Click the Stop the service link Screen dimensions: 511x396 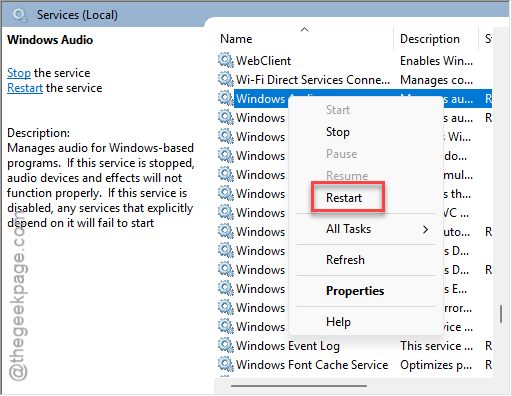point(19,73)
